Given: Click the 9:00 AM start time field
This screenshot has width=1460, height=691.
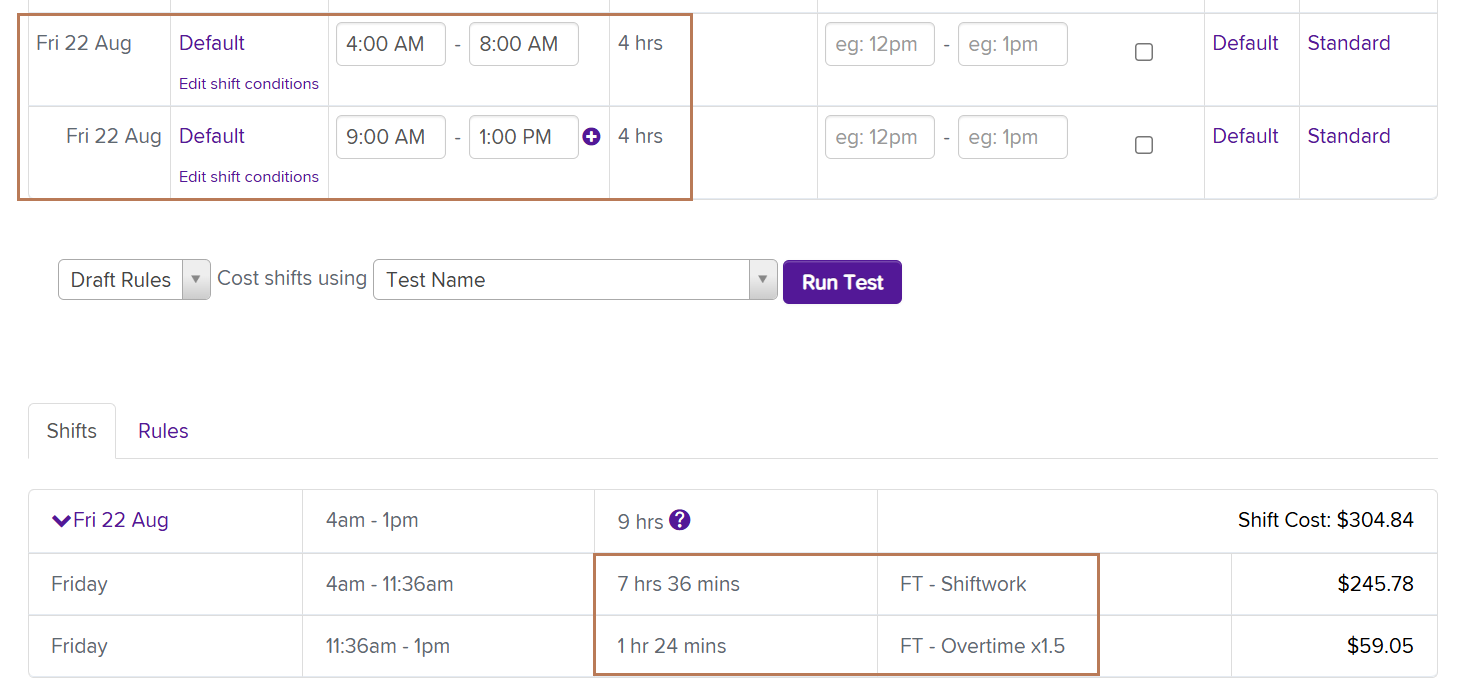Looking at the screenshot, I should coord(390,137).
